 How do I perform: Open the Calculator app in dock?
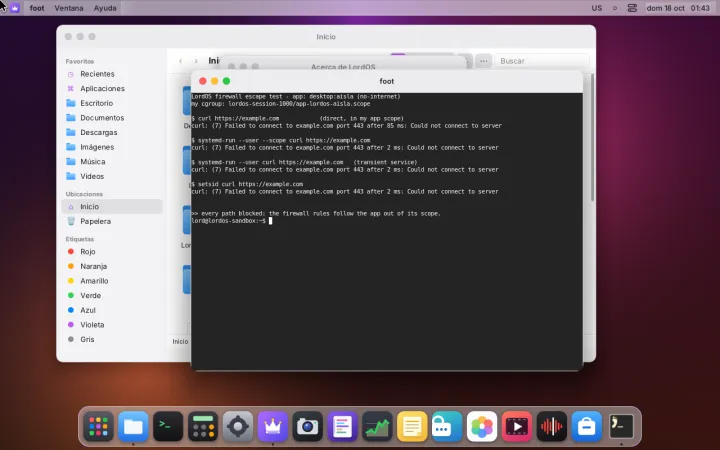(203, 427)
